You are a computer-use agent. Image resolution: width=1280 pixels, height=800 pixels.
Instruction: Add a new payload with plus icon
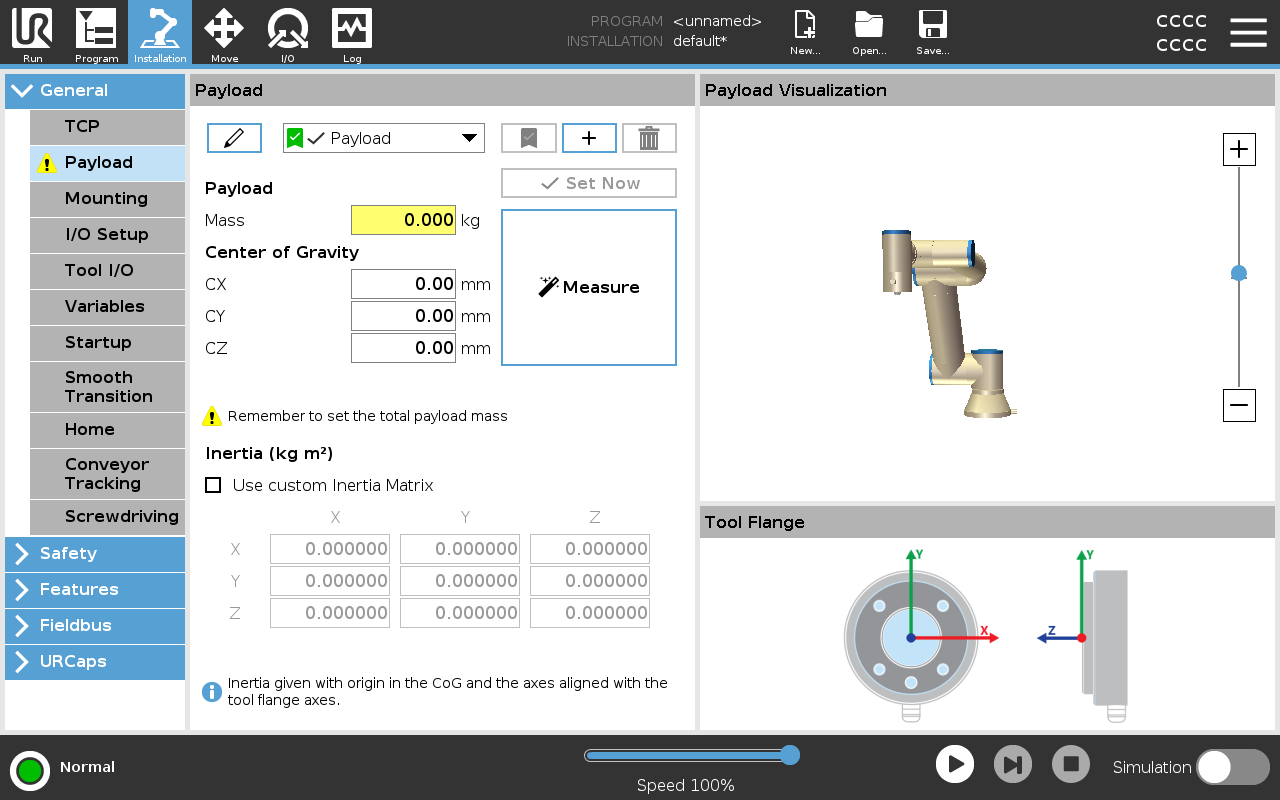click(589, 138)
